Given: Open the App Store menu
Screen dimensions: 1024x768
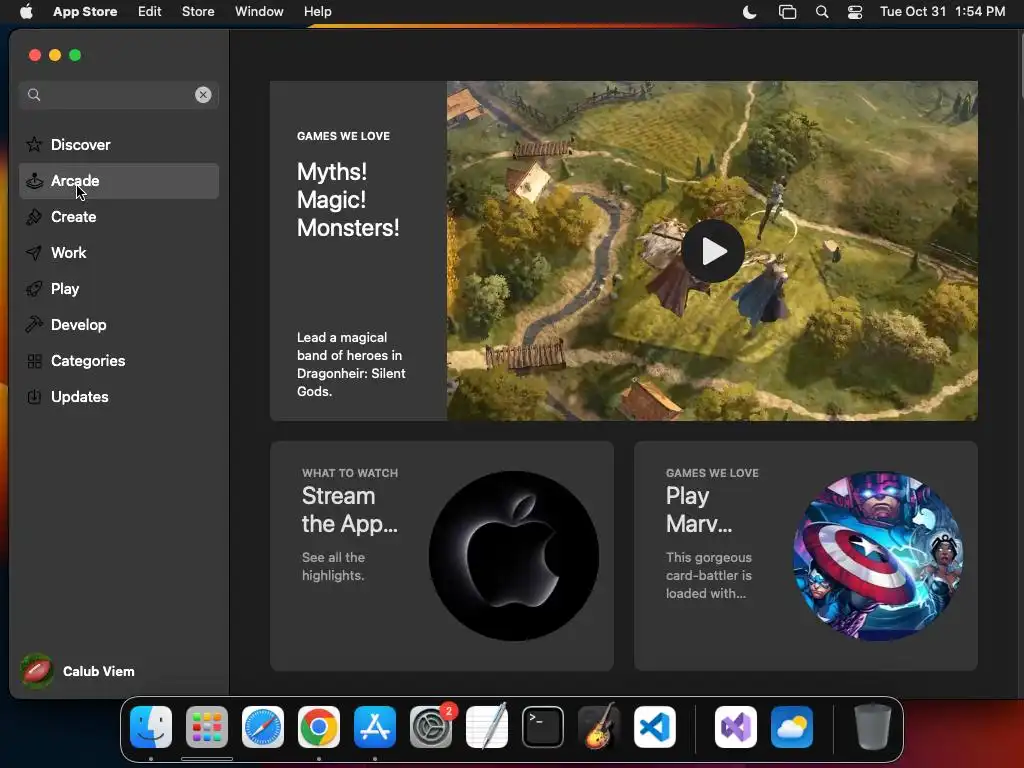Looking at the screenshot, I should coord(85,11).
